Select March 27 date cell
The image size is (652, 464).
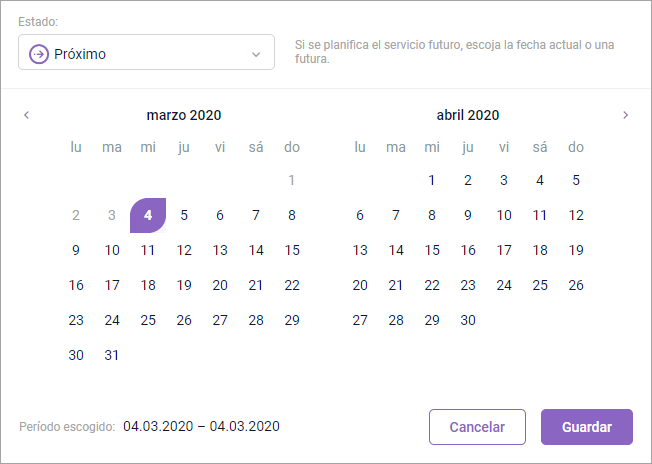pos(220,320)
